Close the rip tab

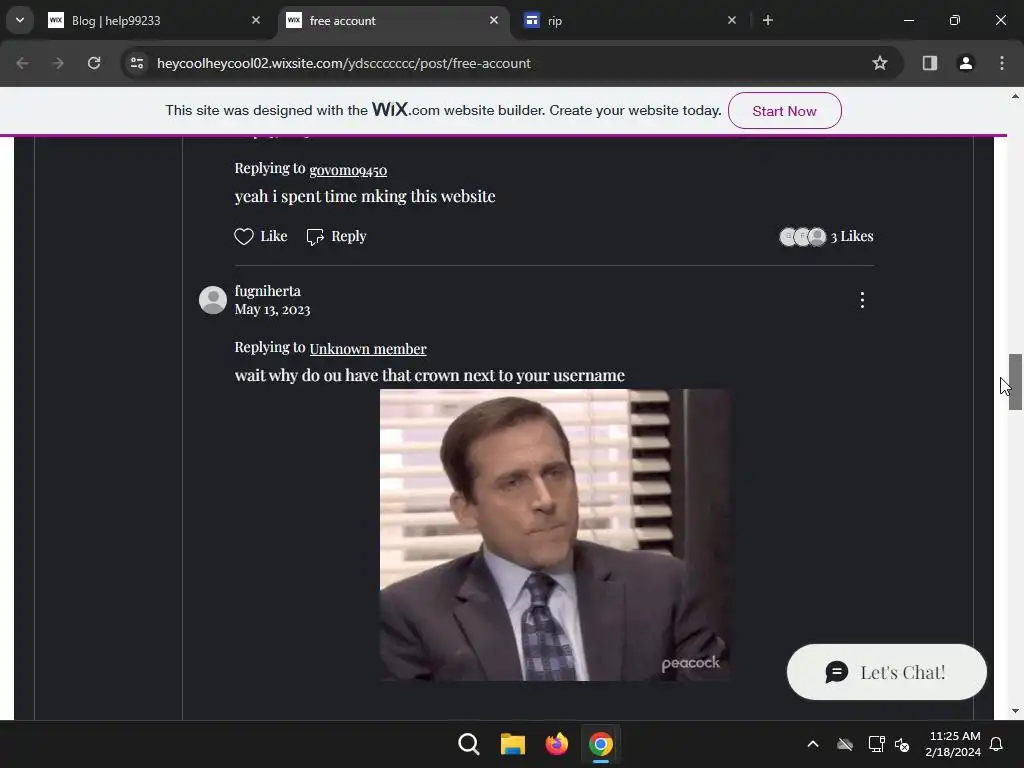point(731,21)
